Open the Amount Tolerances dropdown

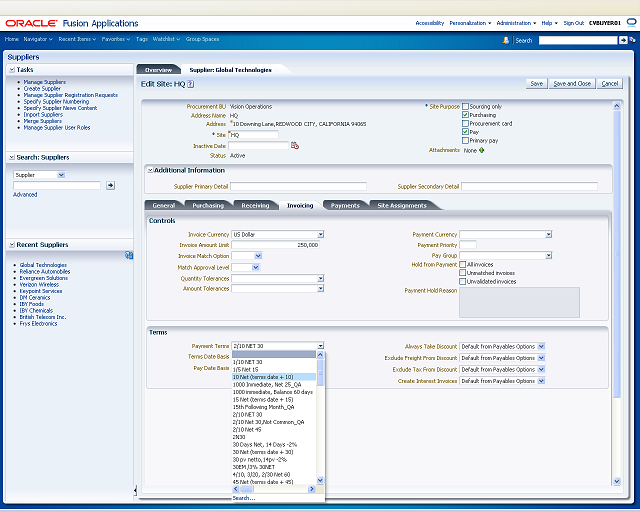point(321,288)
